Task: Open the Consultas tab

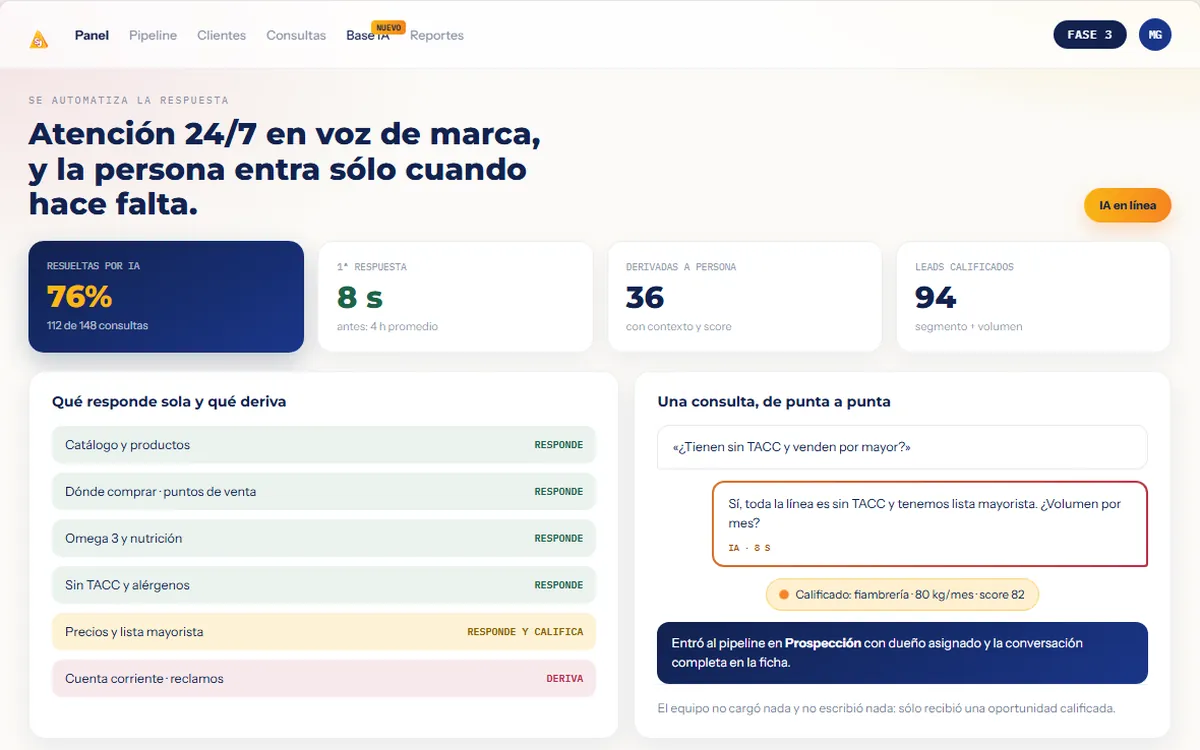Action: click(296, 35)
